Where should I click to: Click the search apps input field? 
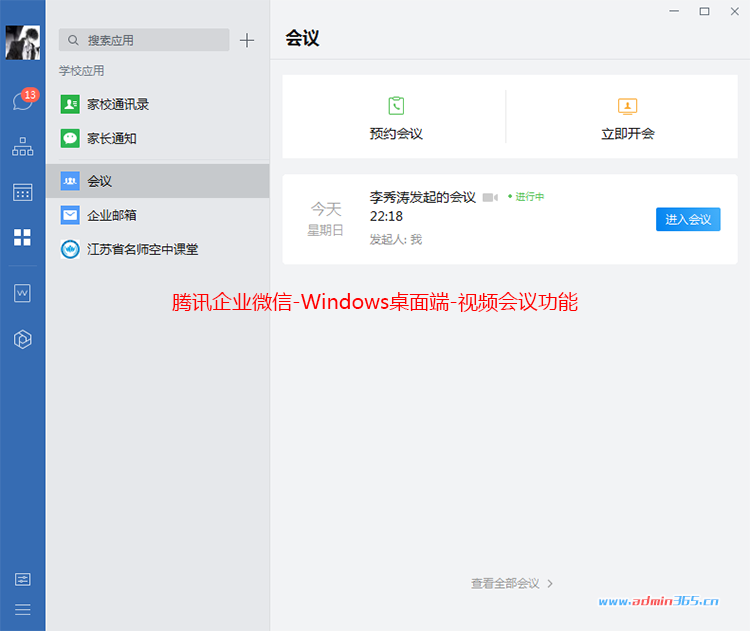pyautogui.click(x=144, y=40)
